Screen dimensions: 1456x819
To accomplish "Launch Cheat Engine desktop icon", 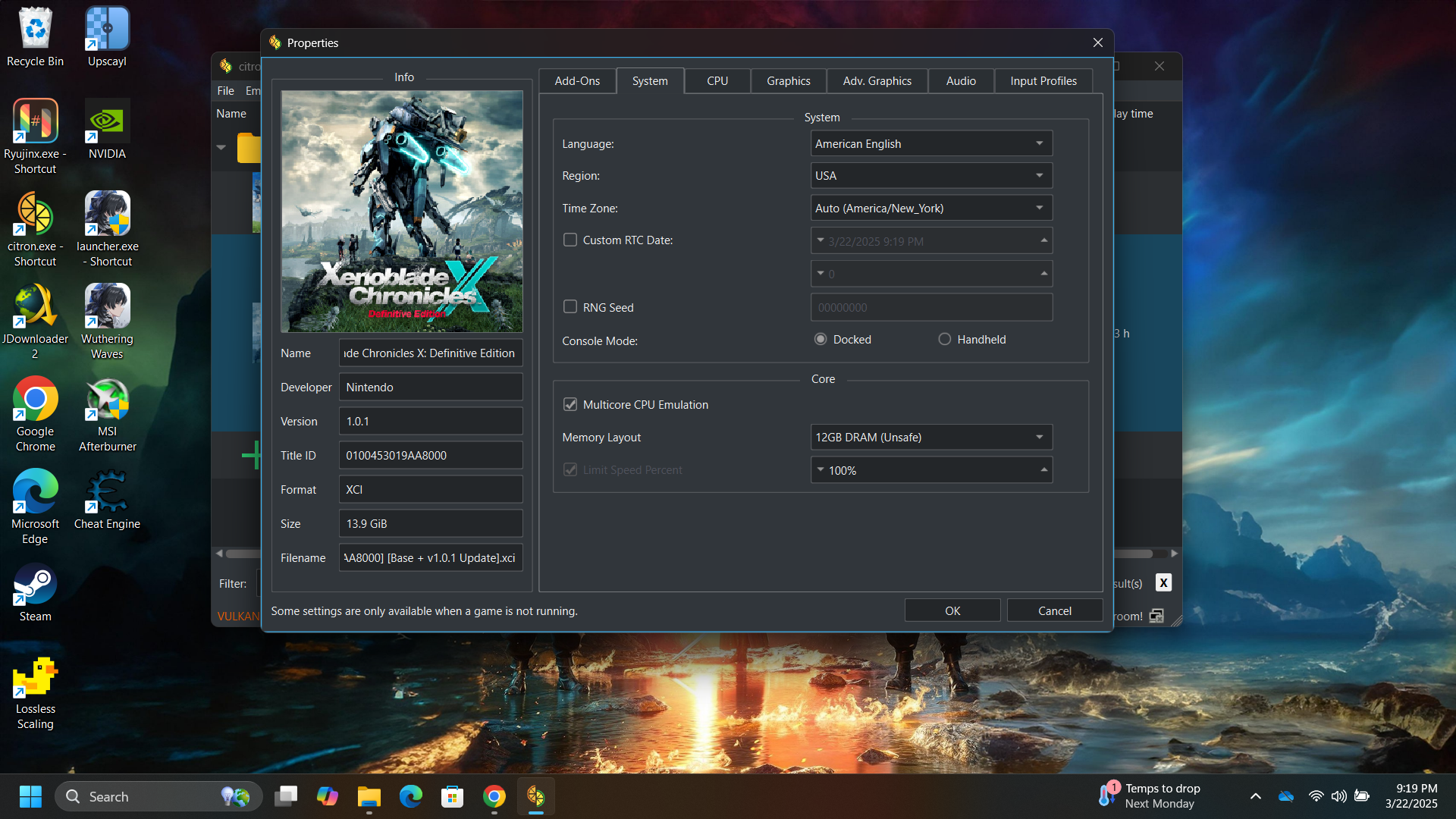I will (107, 499).
